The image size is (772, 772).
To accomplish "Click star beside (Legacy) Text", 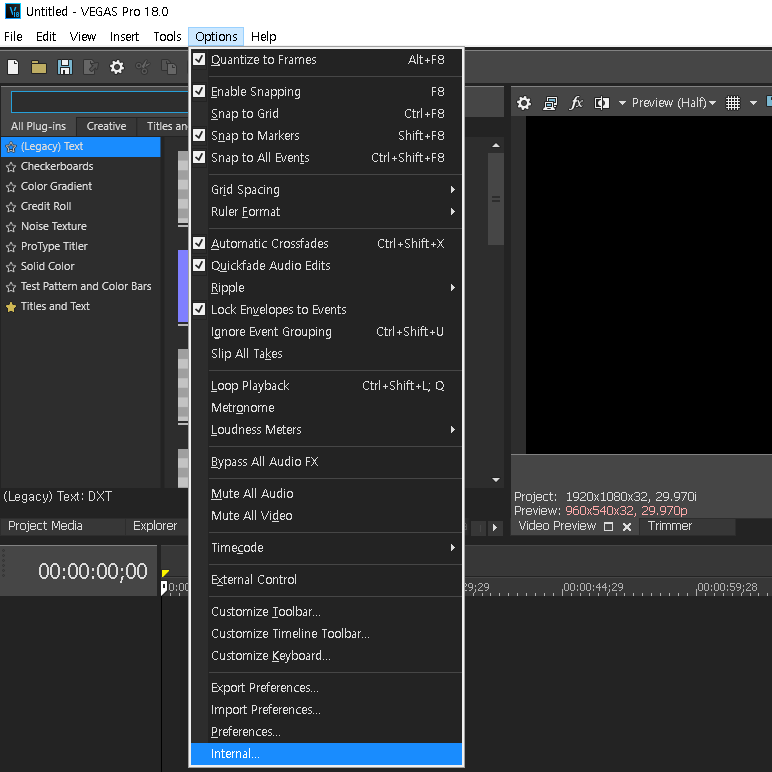I will tap(11, 147).
